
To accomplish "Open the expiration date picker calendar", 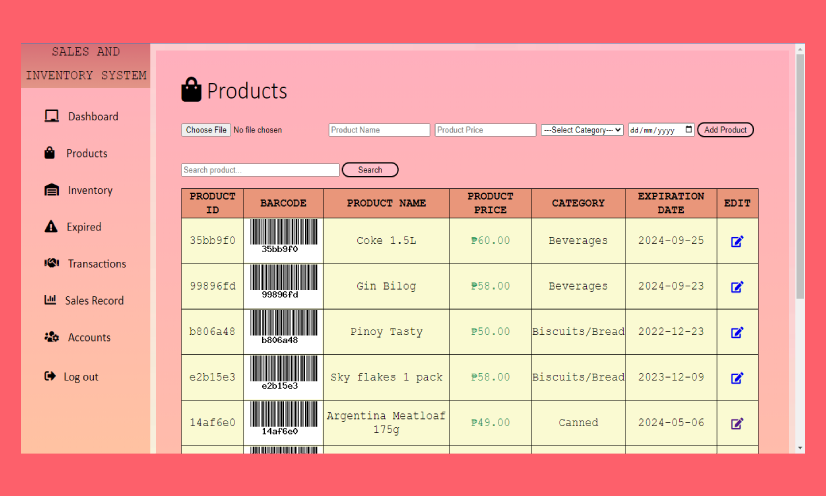I will pyautogui.click(x=688, y=130).
